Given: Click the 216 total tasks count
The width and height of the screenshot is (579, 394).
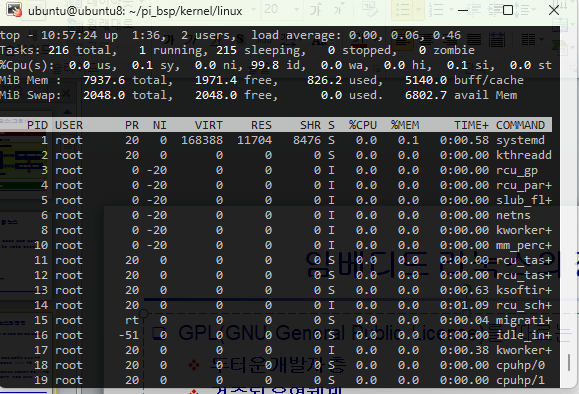Looking at the screenshot, I should point(59,50).
